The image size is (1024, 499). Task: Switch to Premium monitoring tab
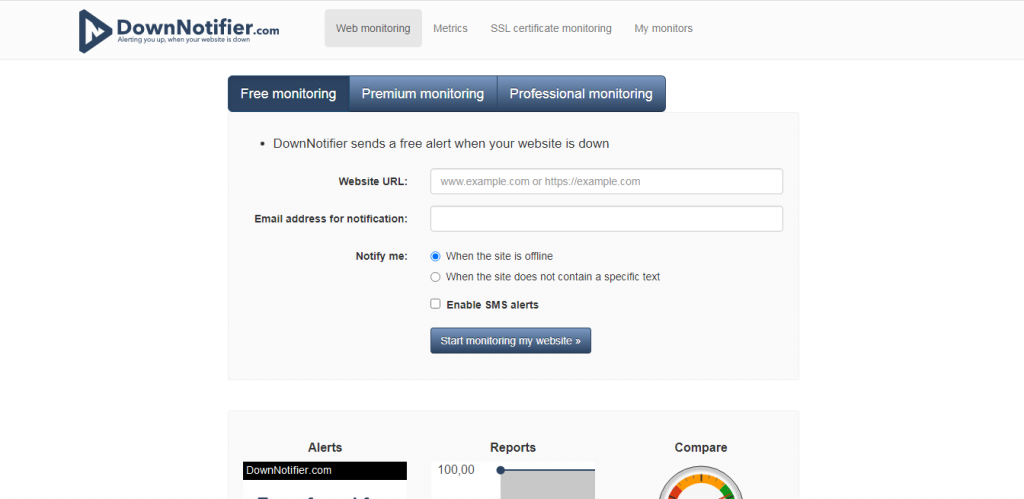pyautogui.click(x=423, y=93)
